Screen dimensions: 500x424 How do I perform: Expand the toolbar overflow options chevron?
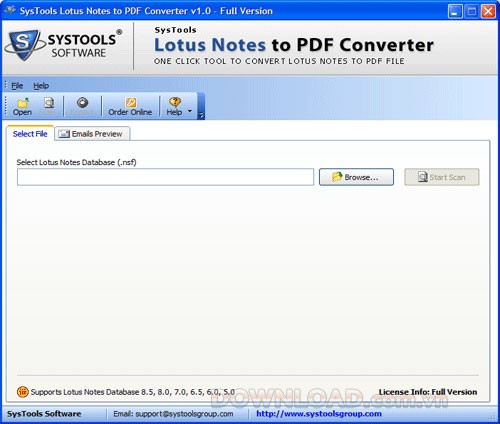[x=201, y=115]
